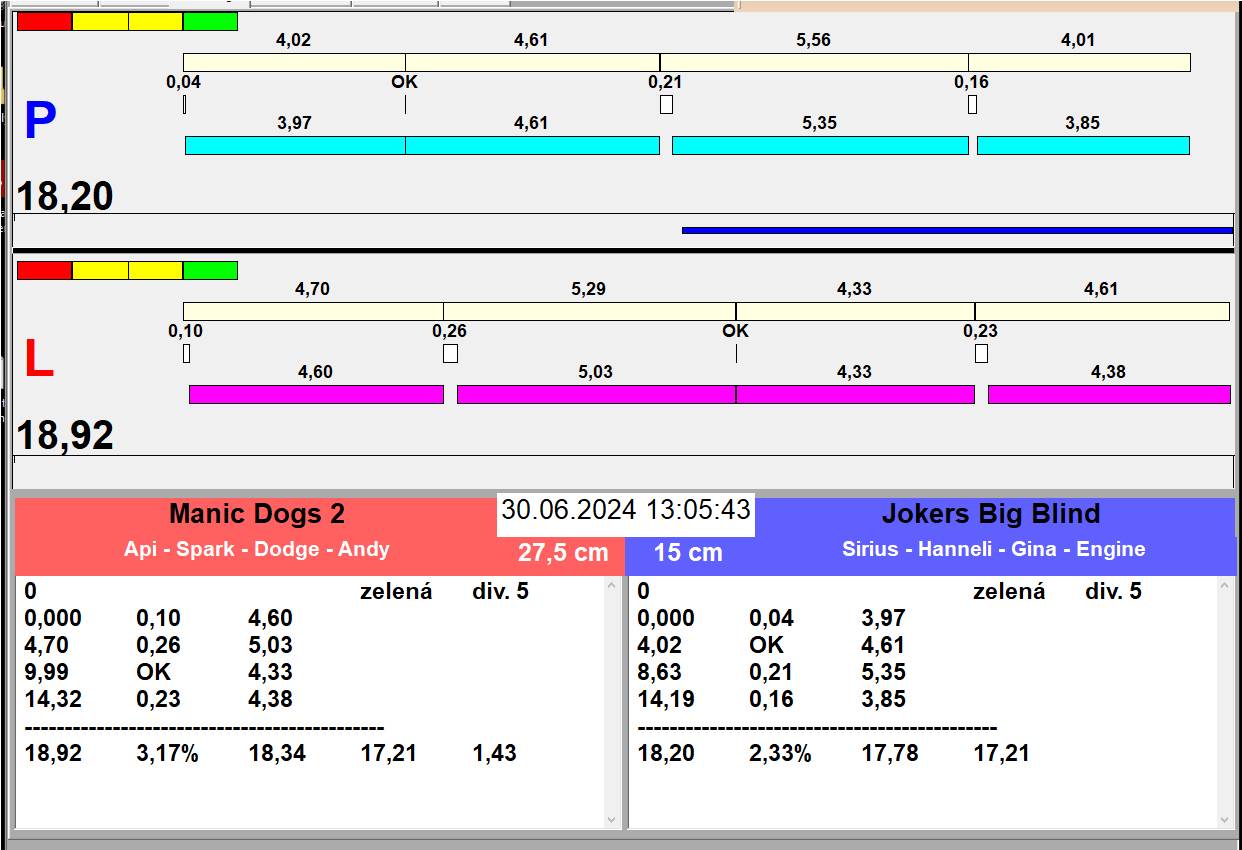Click the 0,21 pass marker box in lane P

coord(666,104)
